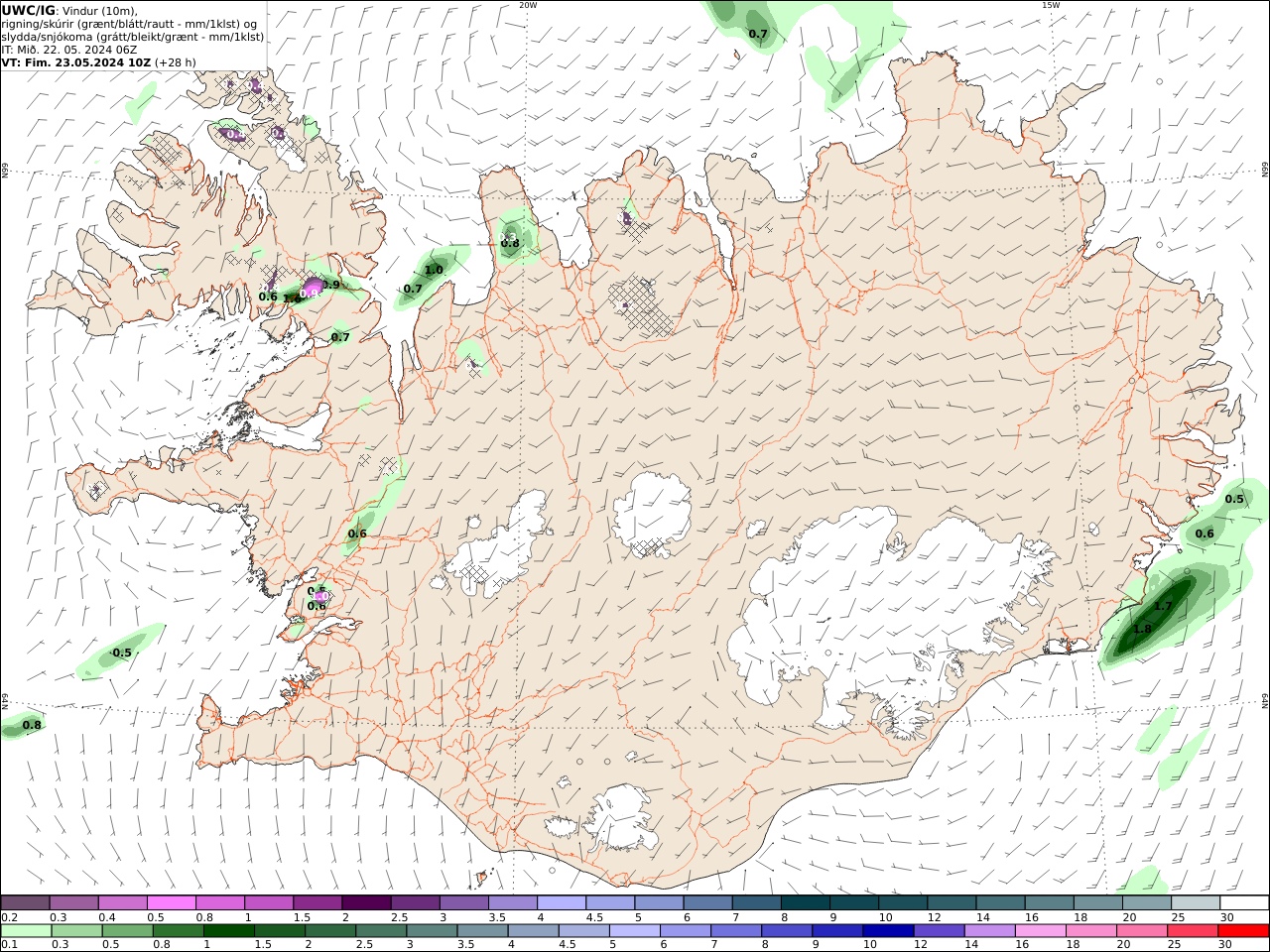Screen dimensions: 1270x952
Task: Select the dark teal 8 mm swatch in the top legend row
Action: pos(806,902)
